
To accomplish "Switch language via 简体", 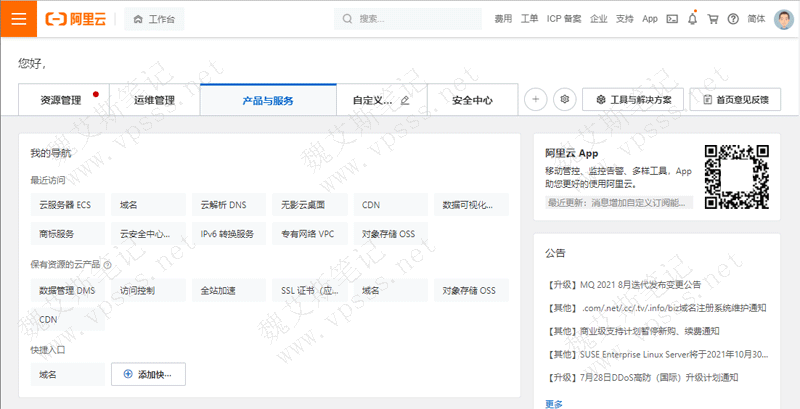I will tap(756, 19).
